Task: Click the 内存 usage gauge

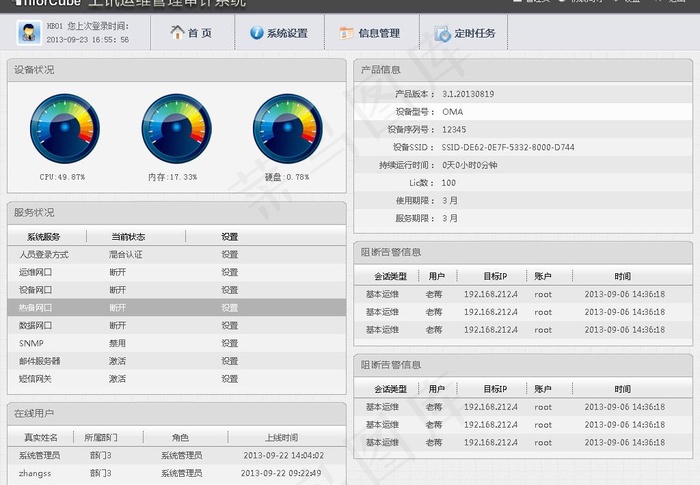Action: coord(176,129)
